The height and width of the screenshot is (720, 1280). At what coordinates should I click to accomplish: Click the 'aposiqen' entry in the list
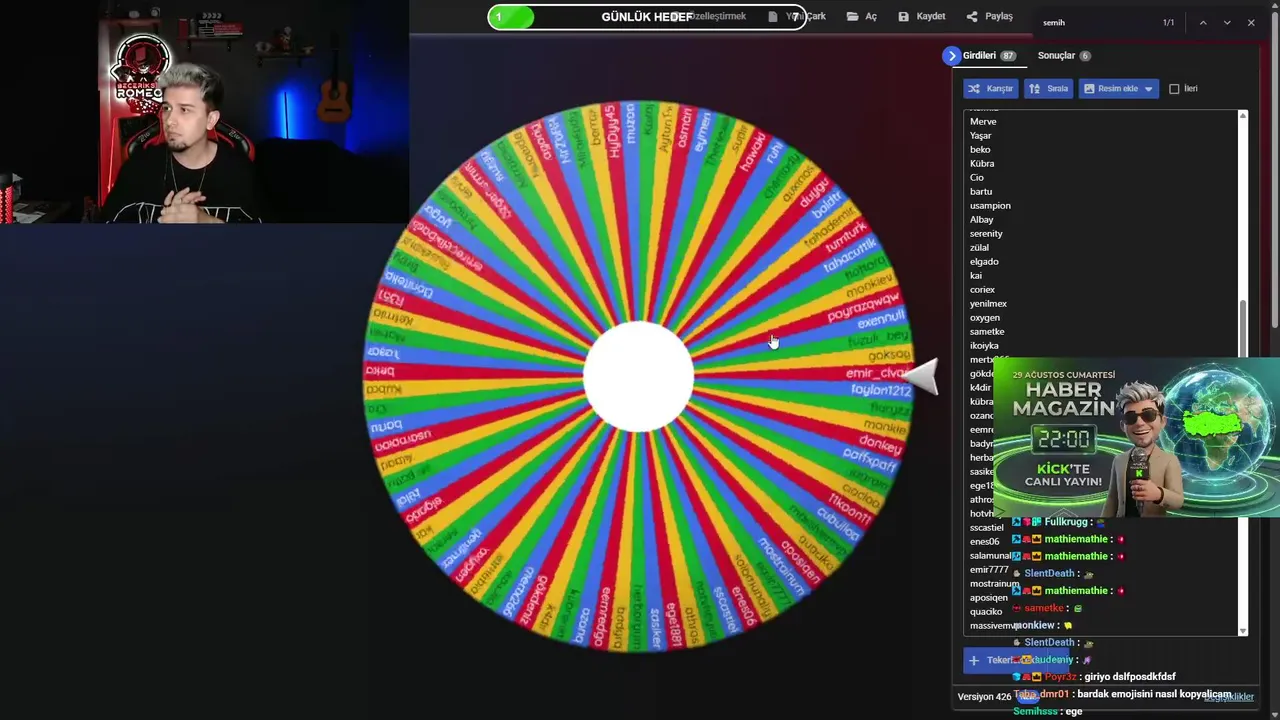coord(989,598)
